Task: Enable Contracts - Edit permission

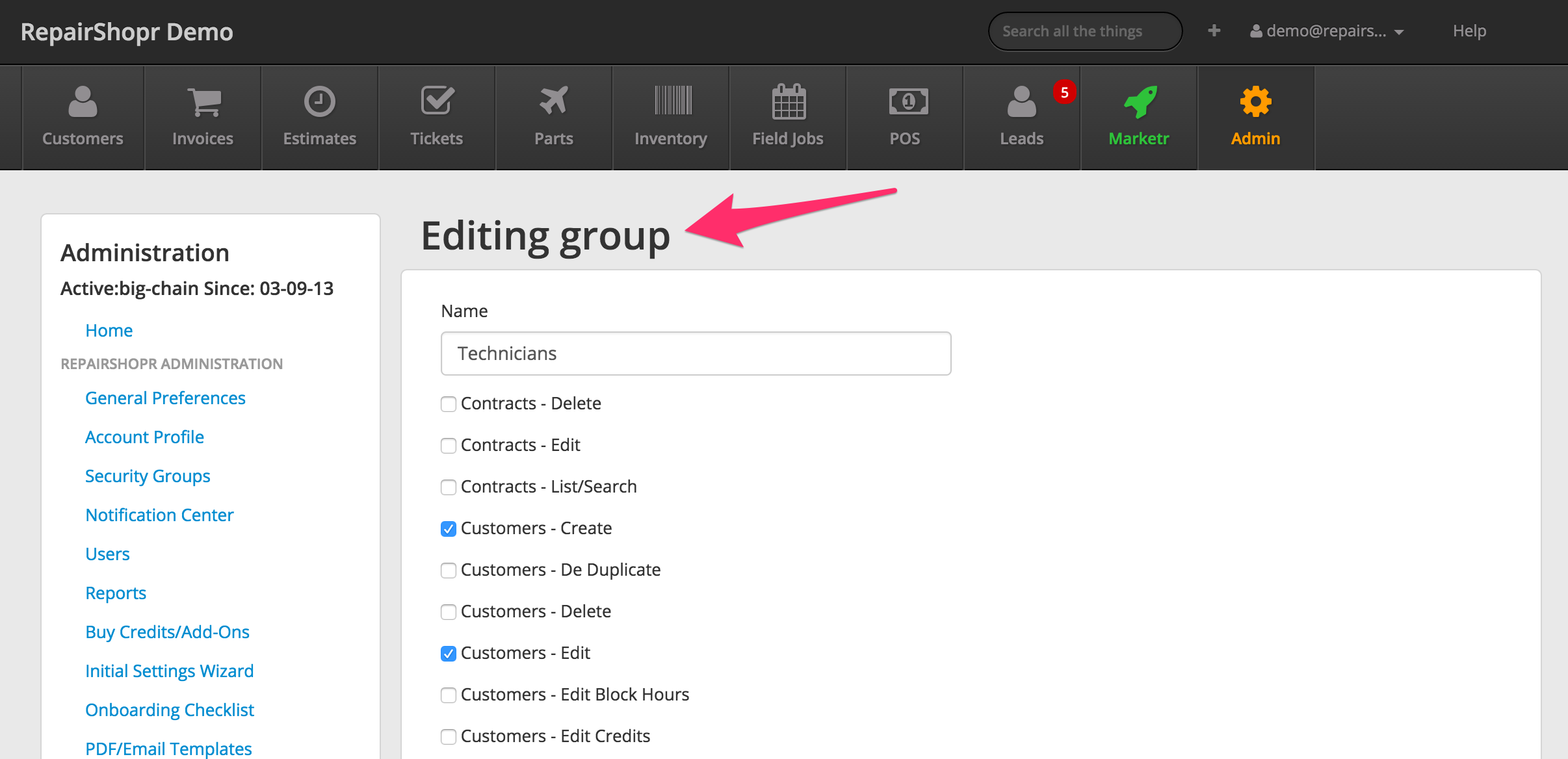Action: pyautogui.click(x=449, y=446)
